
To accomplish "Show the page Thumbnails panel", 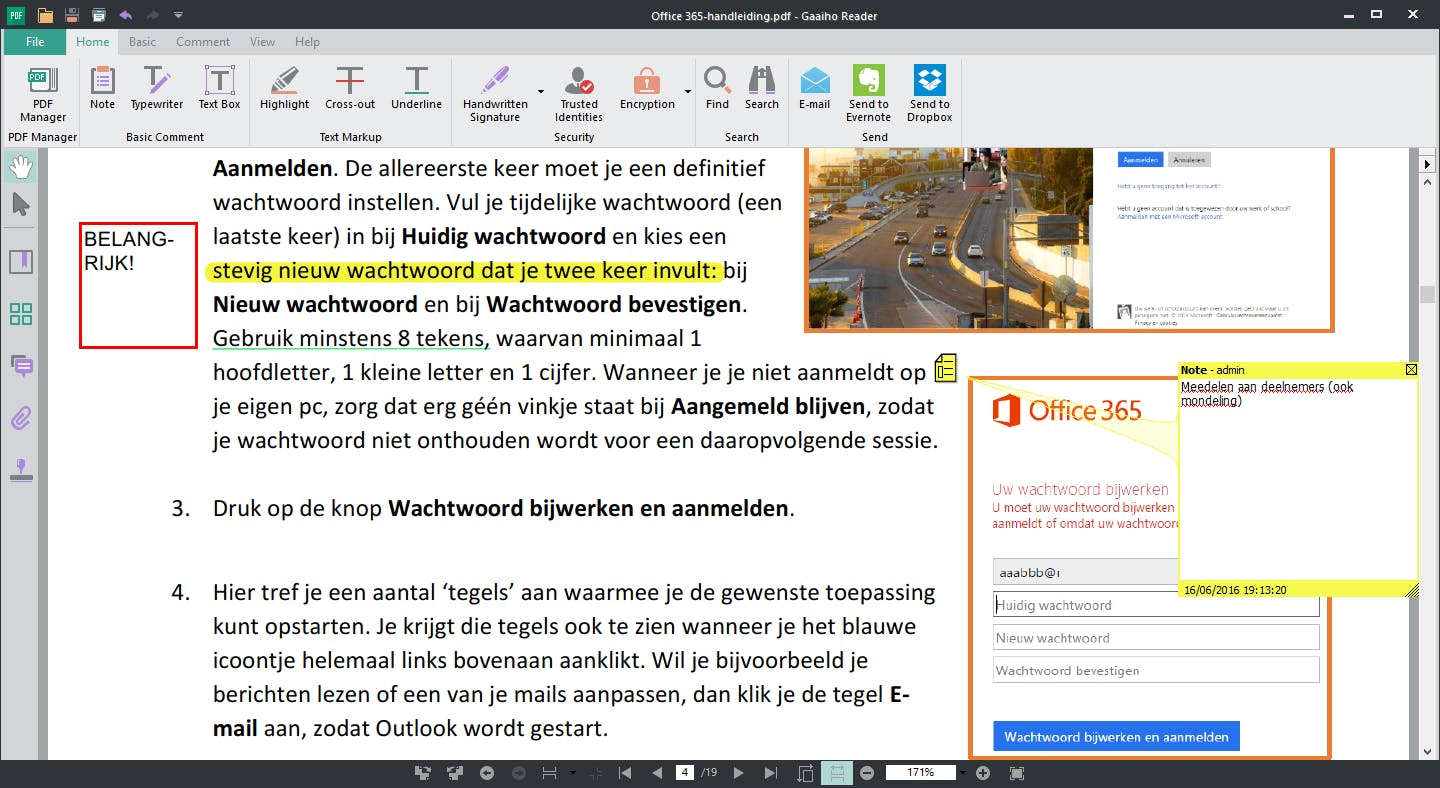I will click(20, 314).
